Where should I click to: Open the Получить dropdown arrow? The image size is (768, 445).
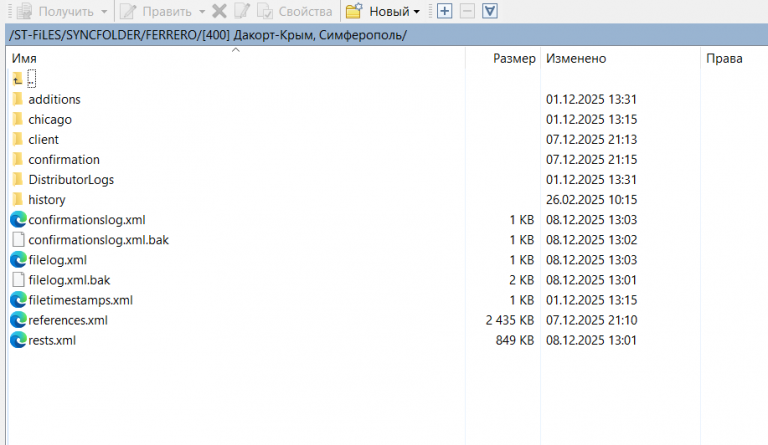coord(104,12)
